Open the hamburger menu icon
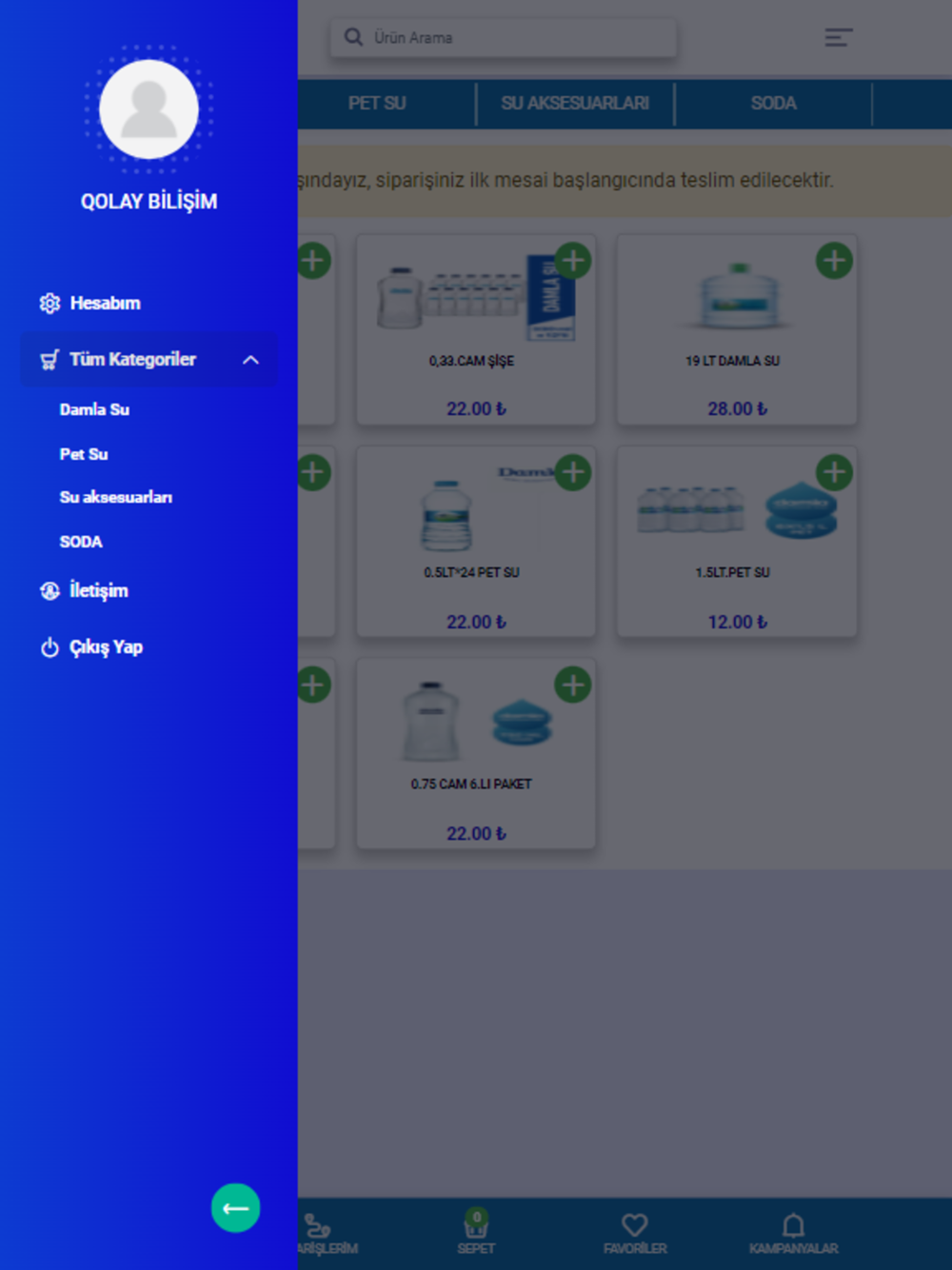 [838, 37]
